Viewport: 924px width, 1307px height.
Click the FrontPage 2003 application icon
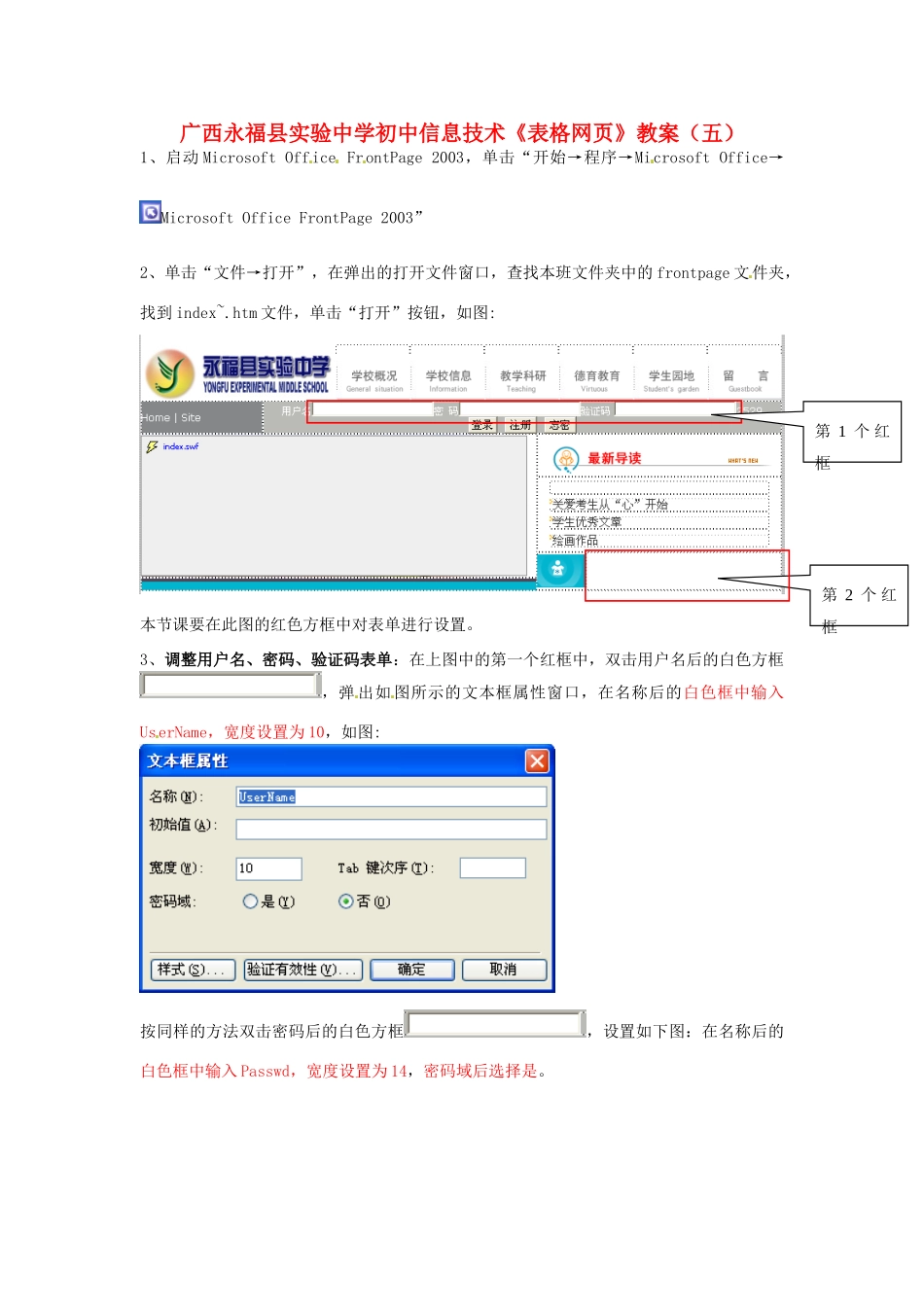click(x=150, y=213)
